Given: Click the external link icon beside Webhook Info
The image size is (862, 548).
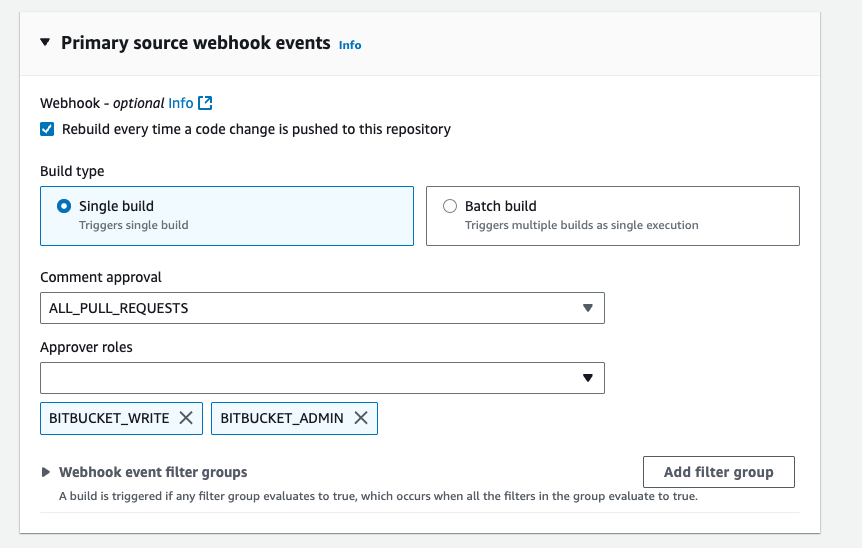Looking at the screenshot, I should point(205,103).
